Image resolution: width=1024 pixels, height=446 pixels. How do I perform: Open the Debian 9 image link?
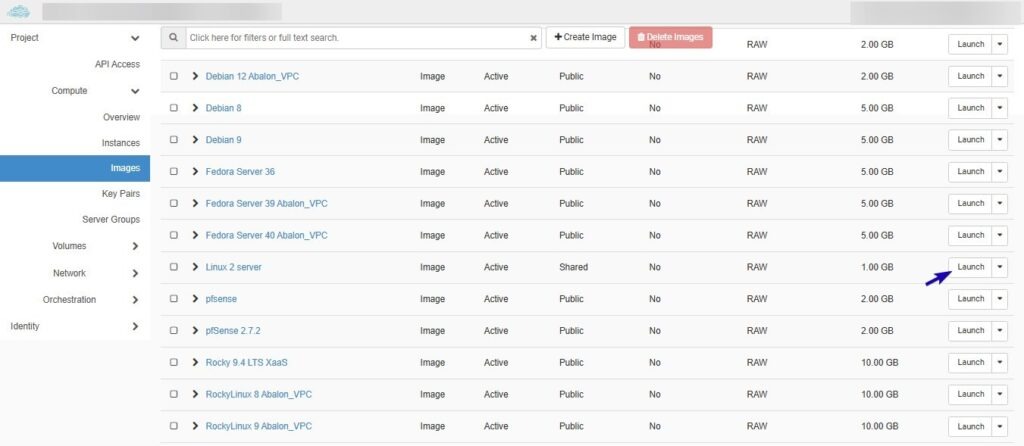coord(223,140)
